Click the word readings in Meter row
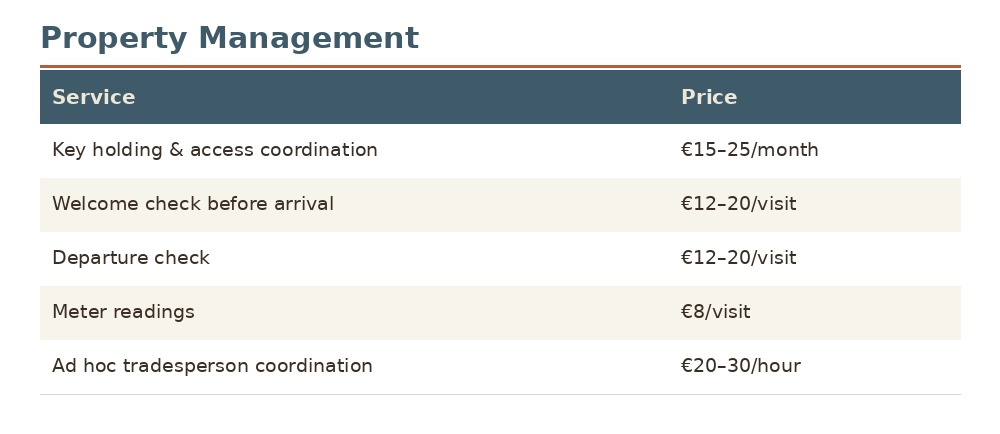The height and width of the screenshot is (434, 1000). coord(154,312)
